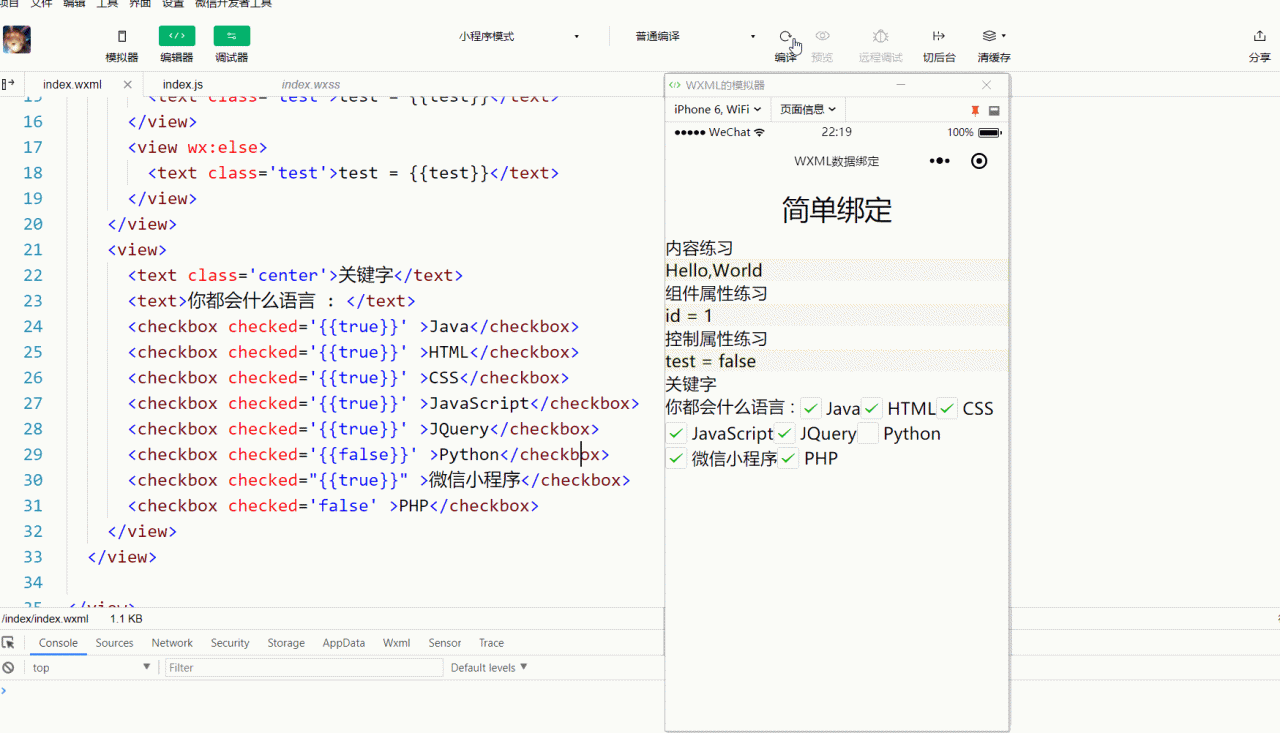The width and height of the screenshot is (1280, 733).
Task: Click the 'id = 1' text in simulator
Action: (689, 316)
